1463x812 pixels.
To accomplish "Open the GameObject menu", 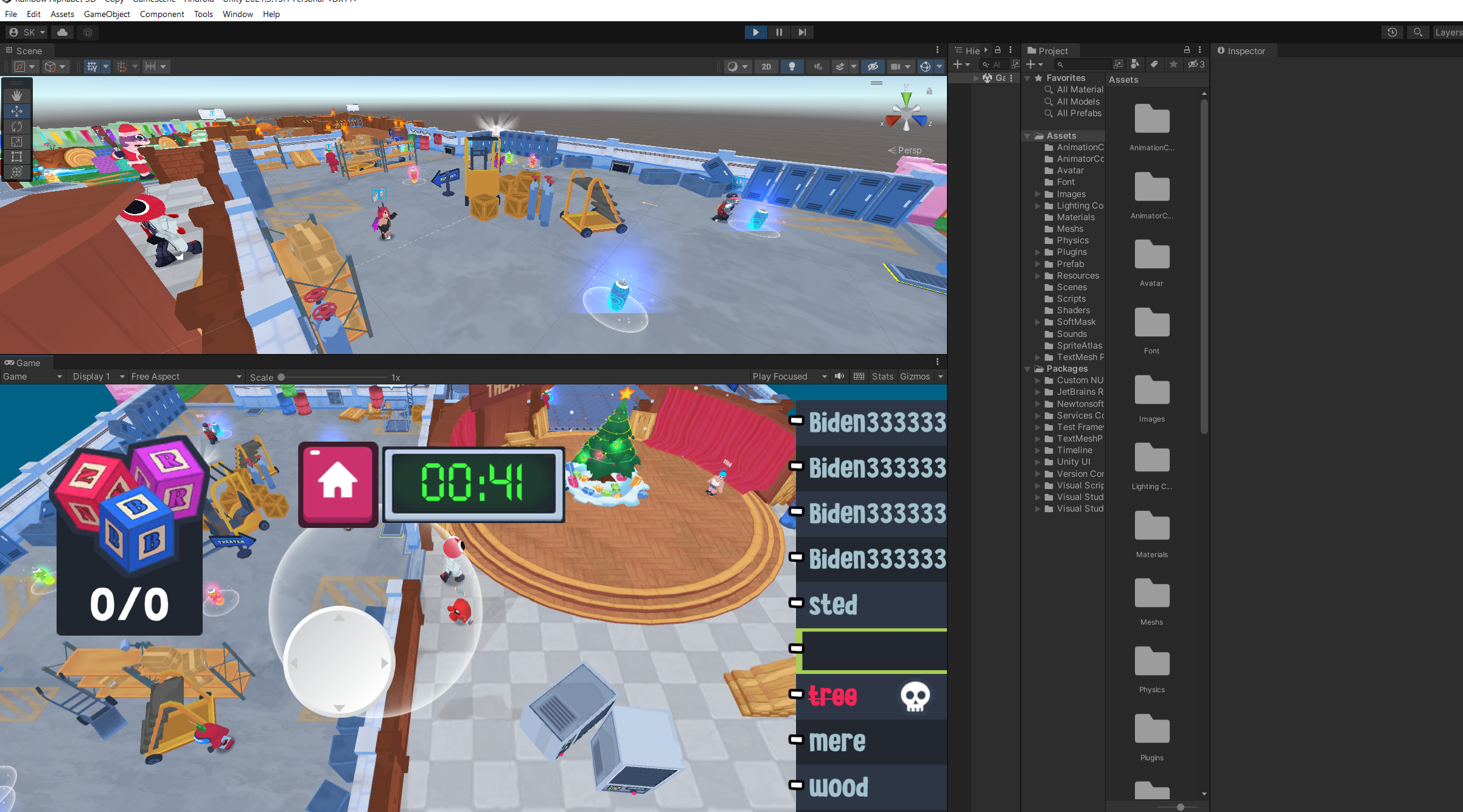I will point(107,14).
